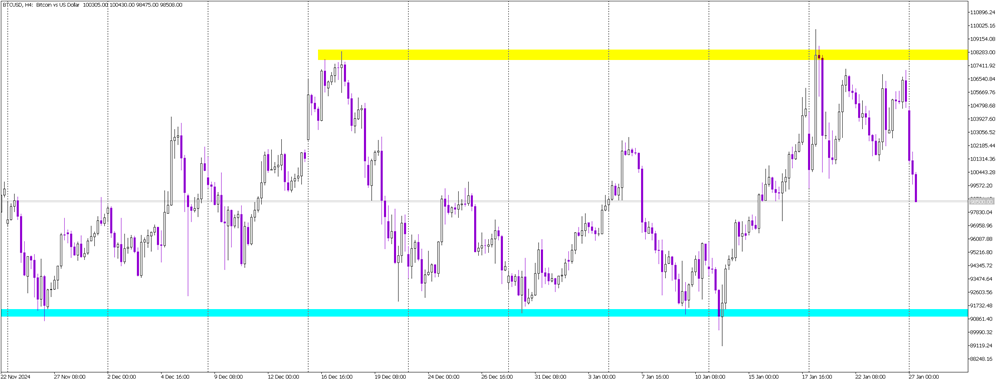Click the 4 Dec 16:00 date label
This screenshot has height=382, width=1000.
(x=175, y=376)
